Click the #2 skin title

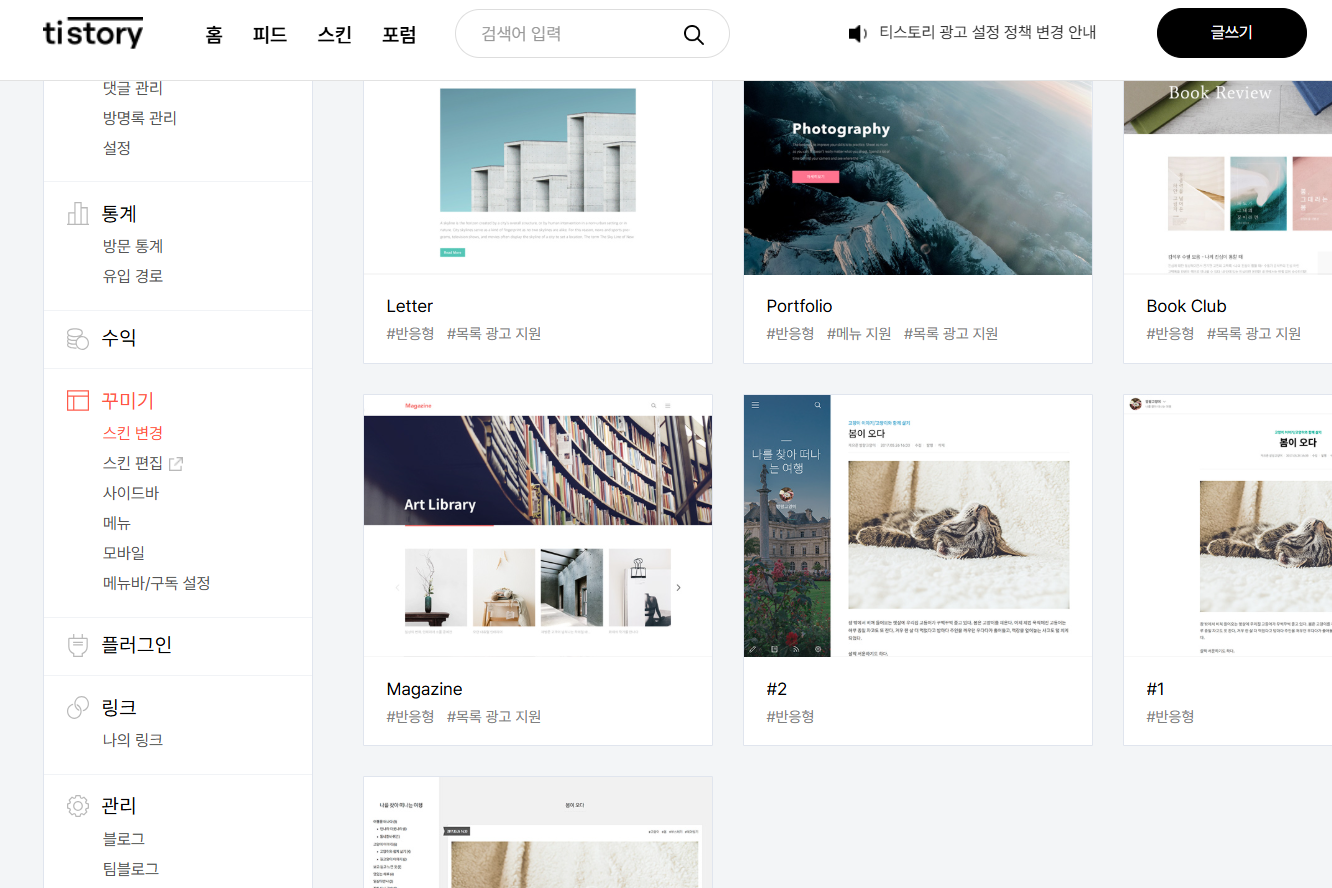coord(777,689)
